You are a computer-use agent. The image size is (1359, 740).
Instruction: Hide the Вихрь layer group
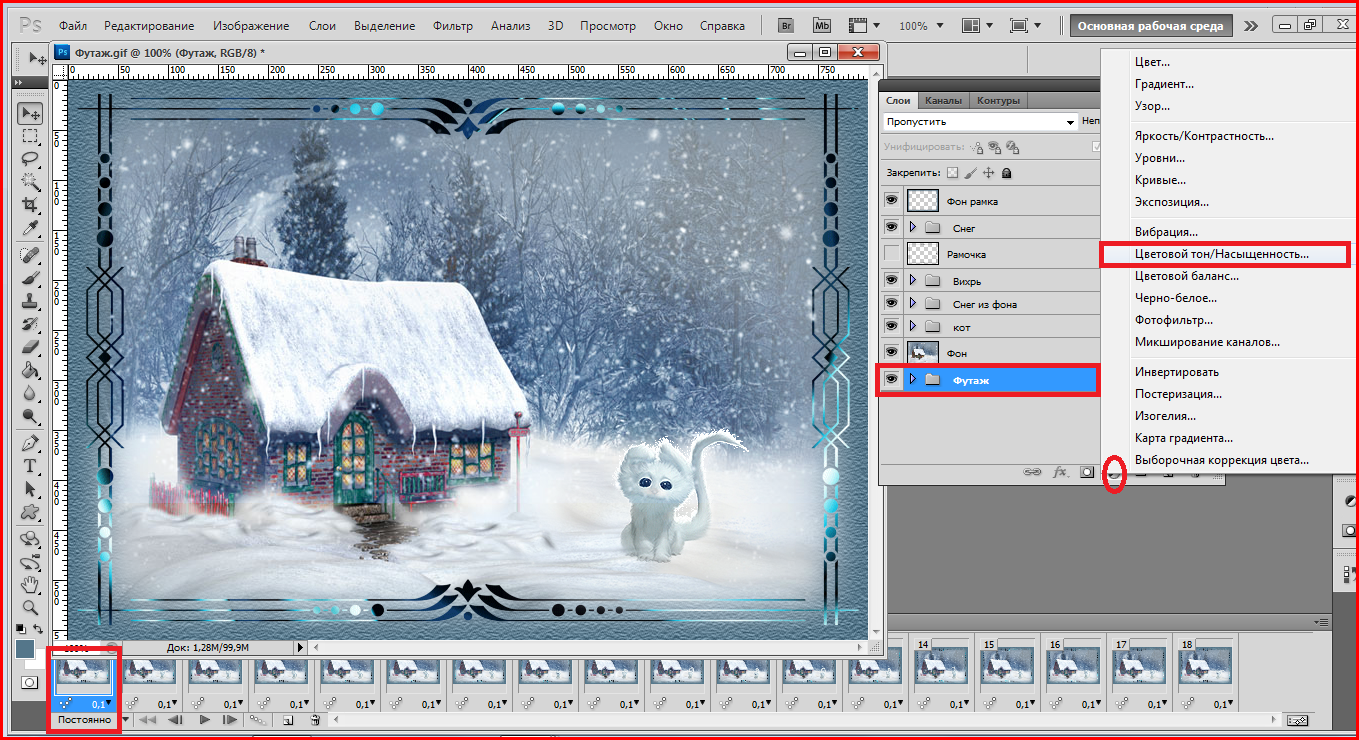pos(891,281)
